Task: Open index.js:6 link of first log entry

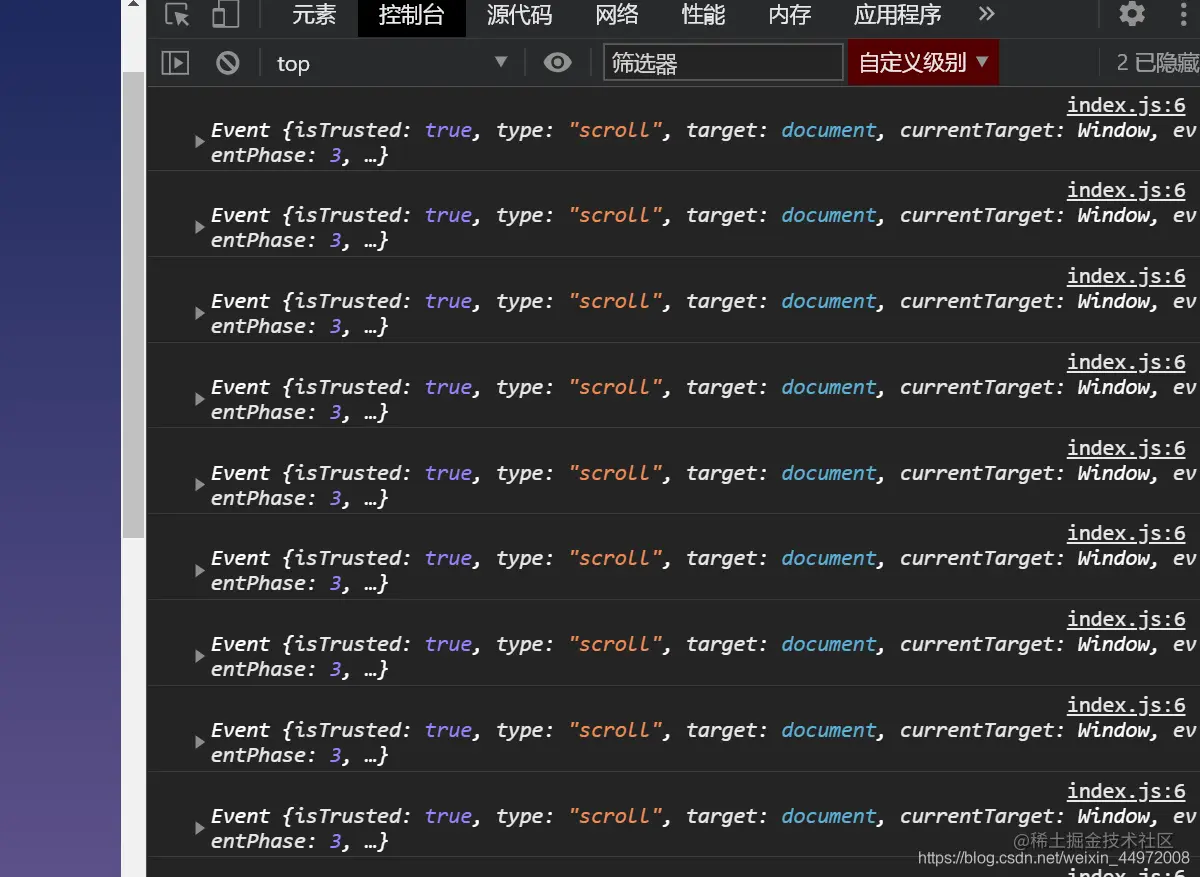Action: click(x=1126, y=105)
